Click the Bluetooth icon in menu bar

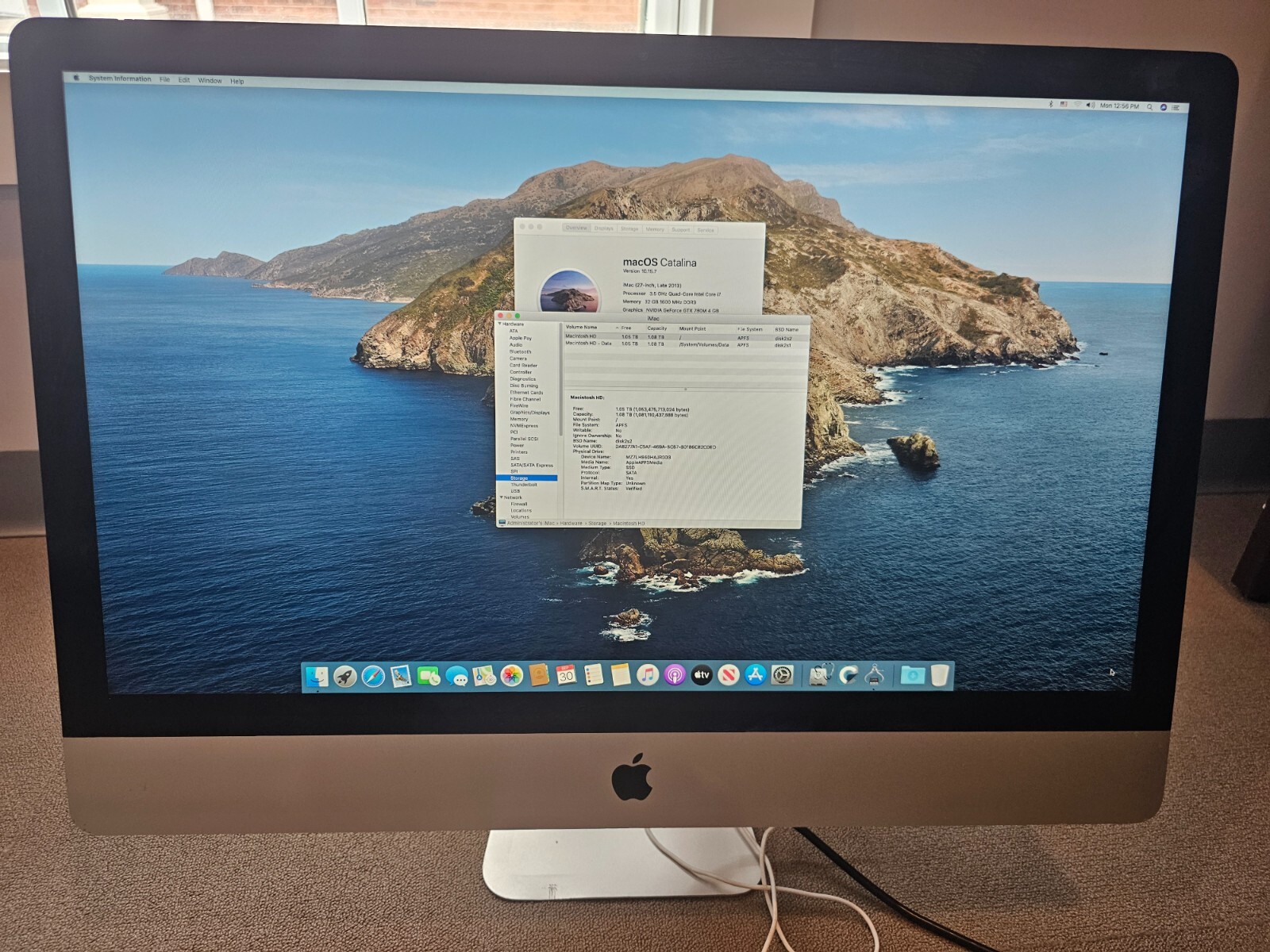(x=1051, y=105)
